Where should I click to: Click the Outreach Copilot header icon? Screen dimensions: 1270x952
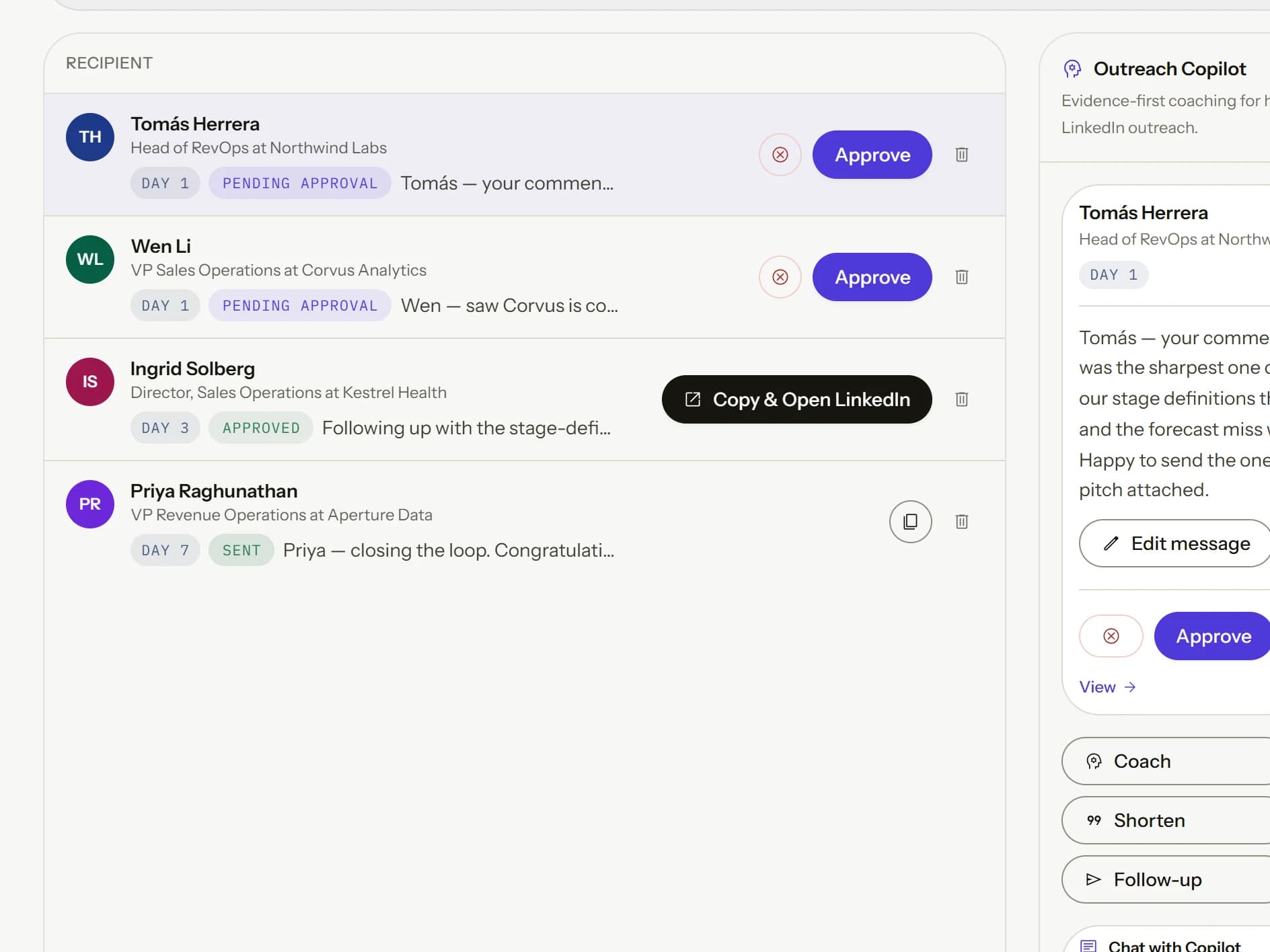pyautogui.click(x=1072, y=69)
